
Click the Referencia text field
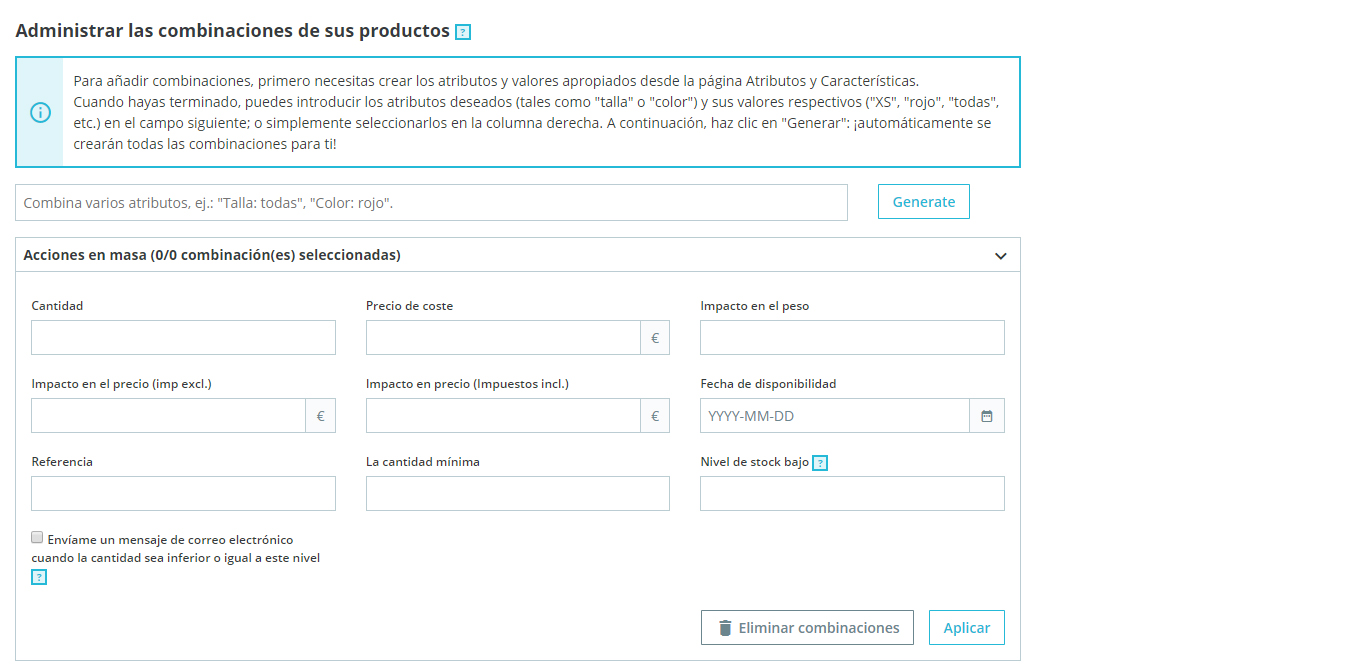[x=183, y=494]
